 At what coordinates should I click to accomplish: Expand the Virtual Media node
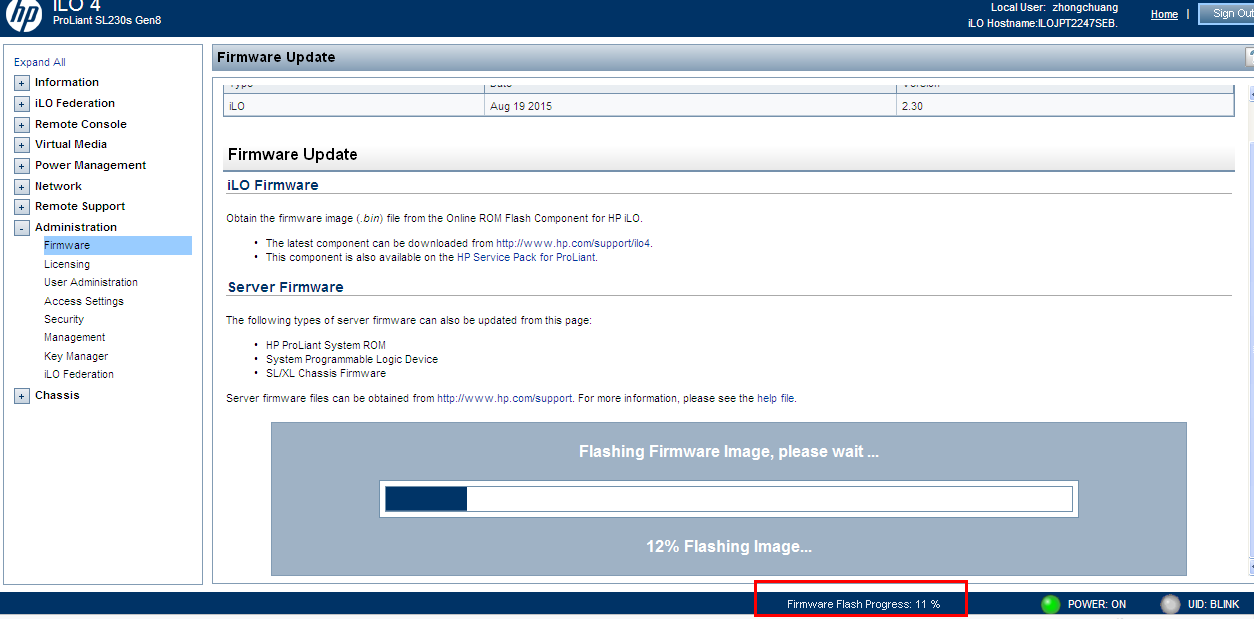pos(21,145)
